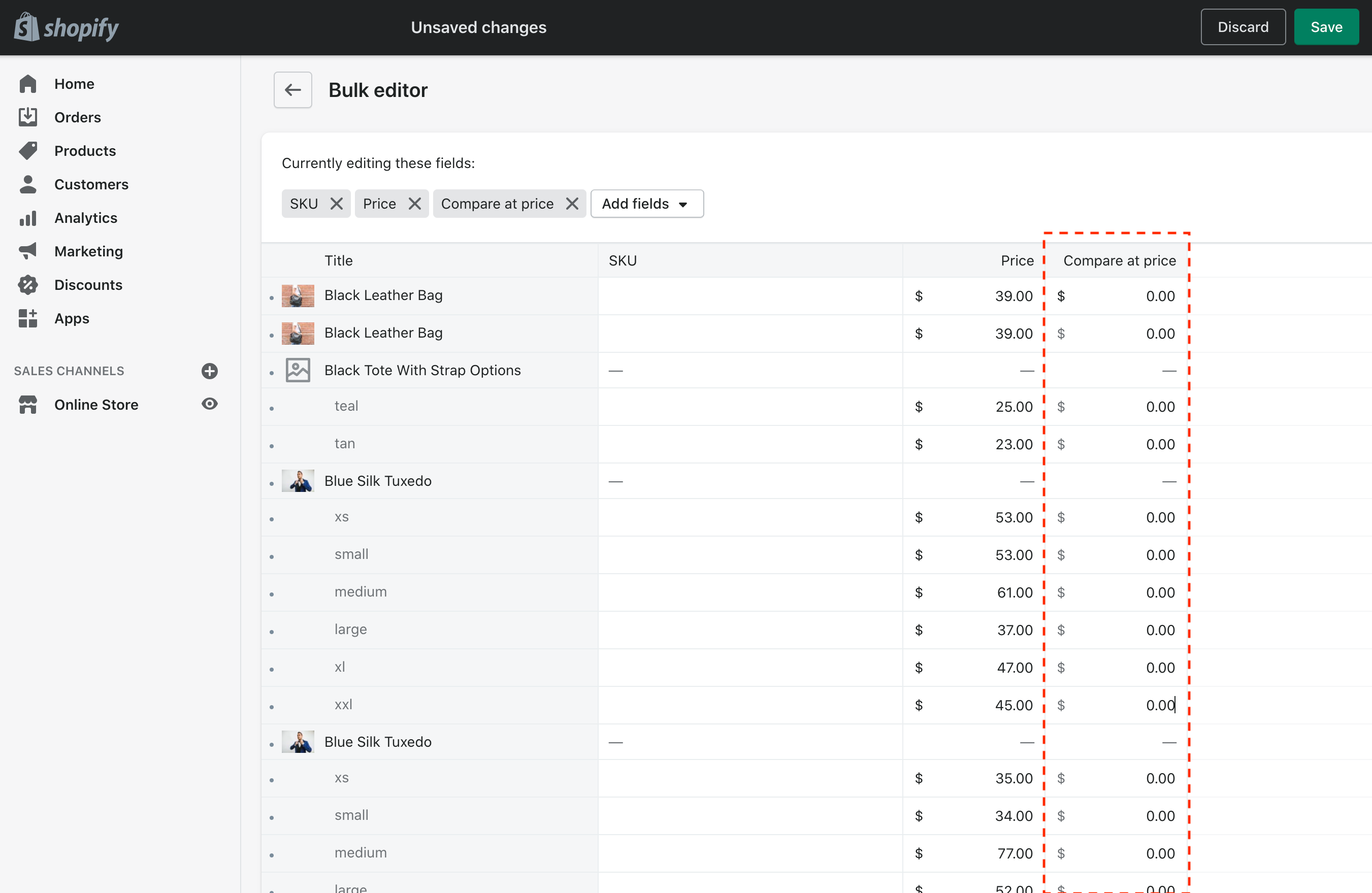Open the Apps grid icon
The height and width of the screenshot is (893, 1372).
(27, 318)
